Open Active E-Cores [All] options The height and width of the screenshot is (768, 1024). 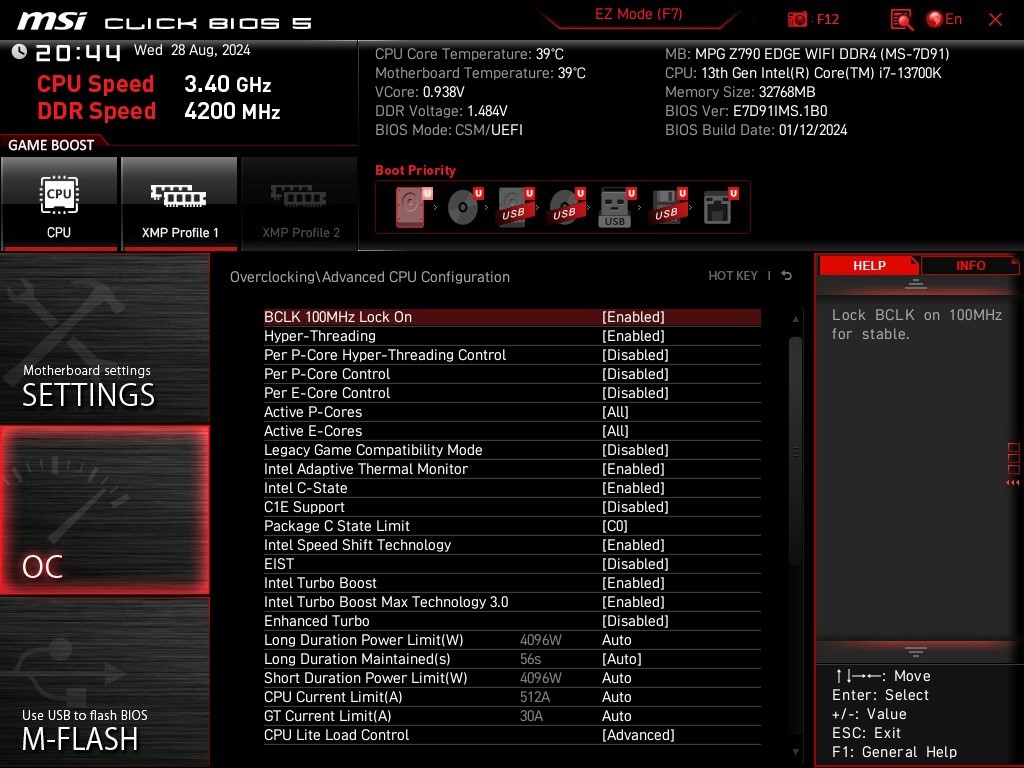pos(615,431)
